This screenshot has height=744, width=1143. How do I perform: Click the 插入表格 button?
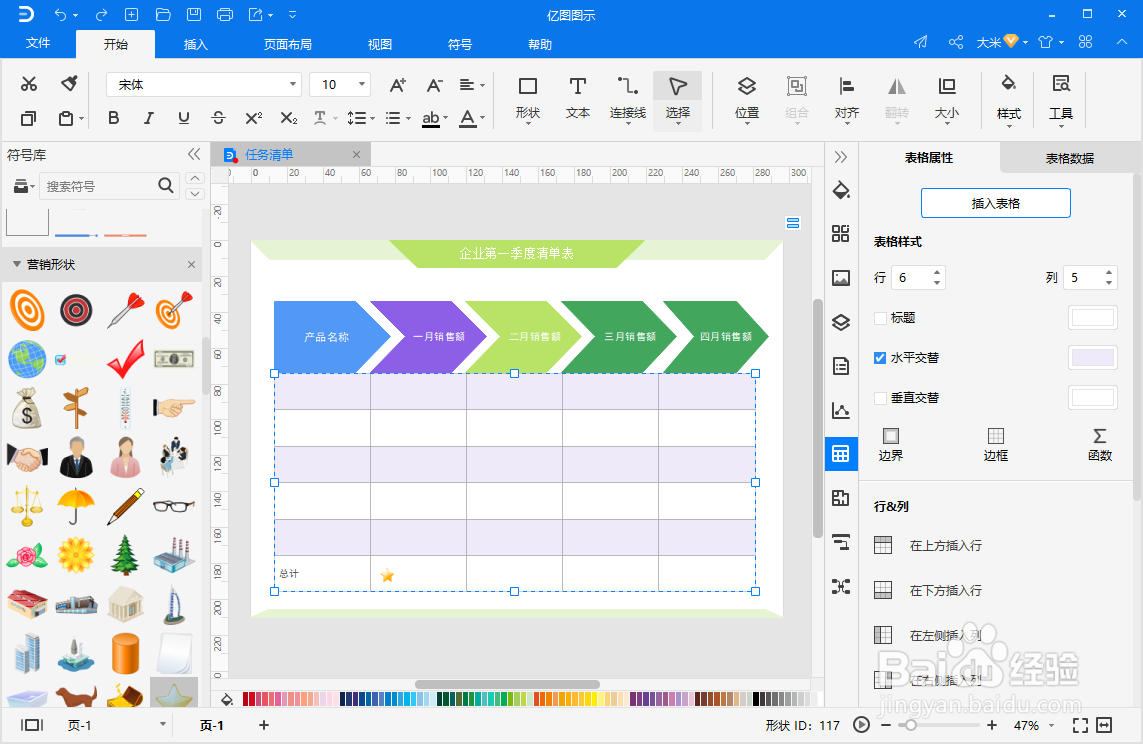[995, 203]
